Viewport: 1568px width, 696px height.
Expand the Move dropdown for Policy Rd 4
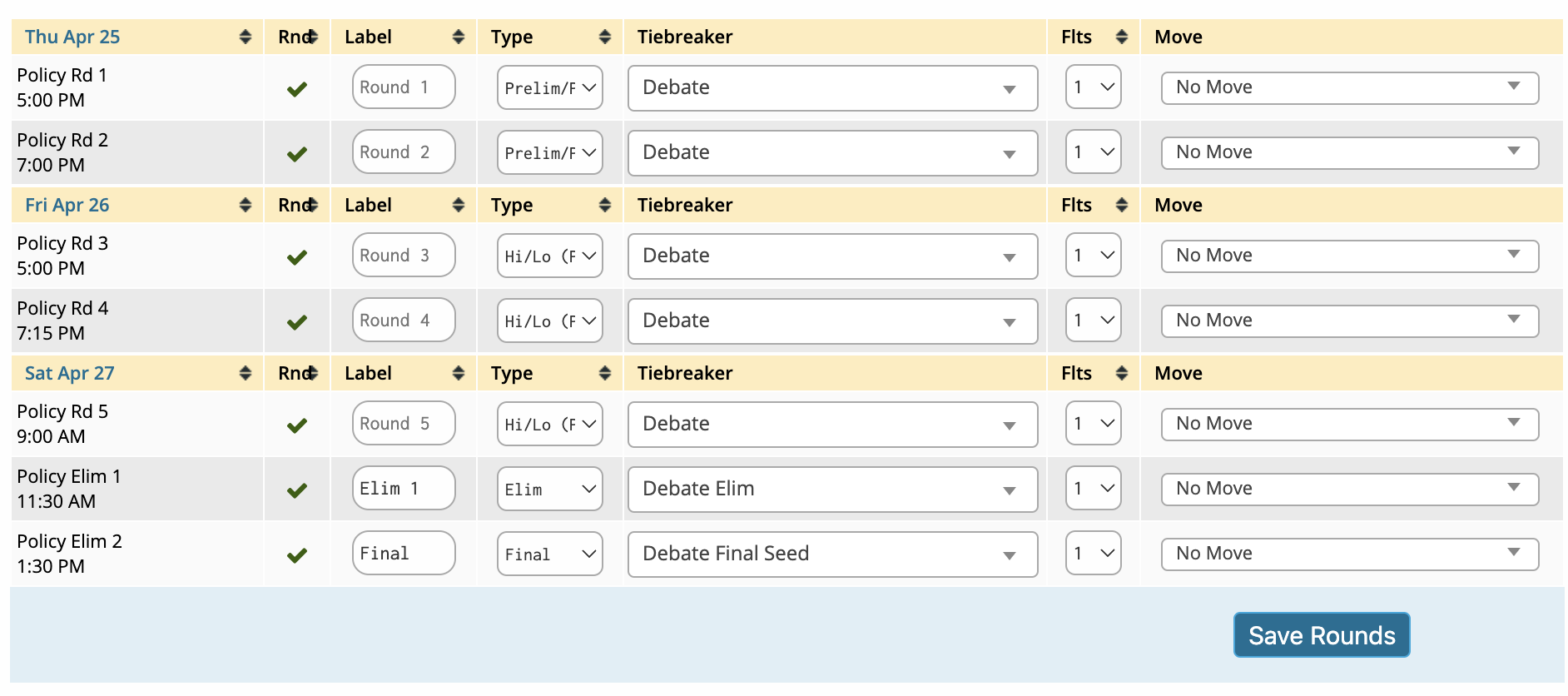[x=1349, y=321]
